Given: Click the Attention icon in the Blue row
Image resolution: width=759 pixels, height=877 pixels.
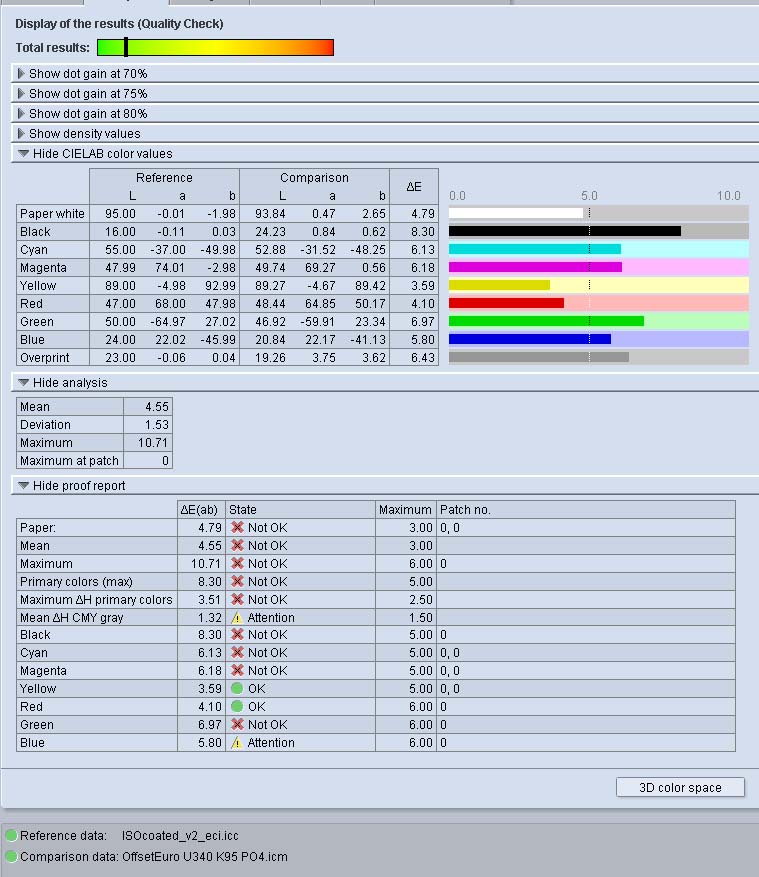Looking at the screenshot, I should click(x=237, y=743).
